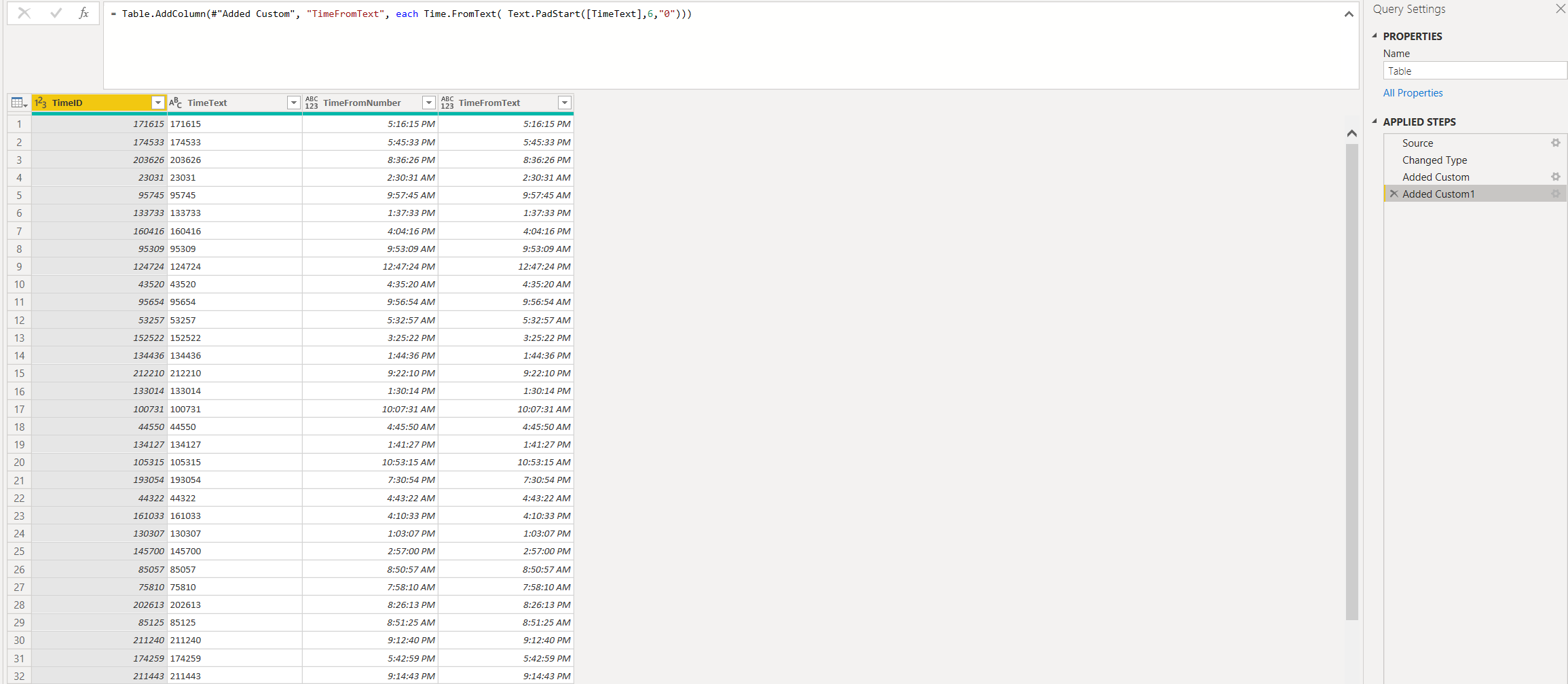Click TimeID cell 95745

[99, 196]
